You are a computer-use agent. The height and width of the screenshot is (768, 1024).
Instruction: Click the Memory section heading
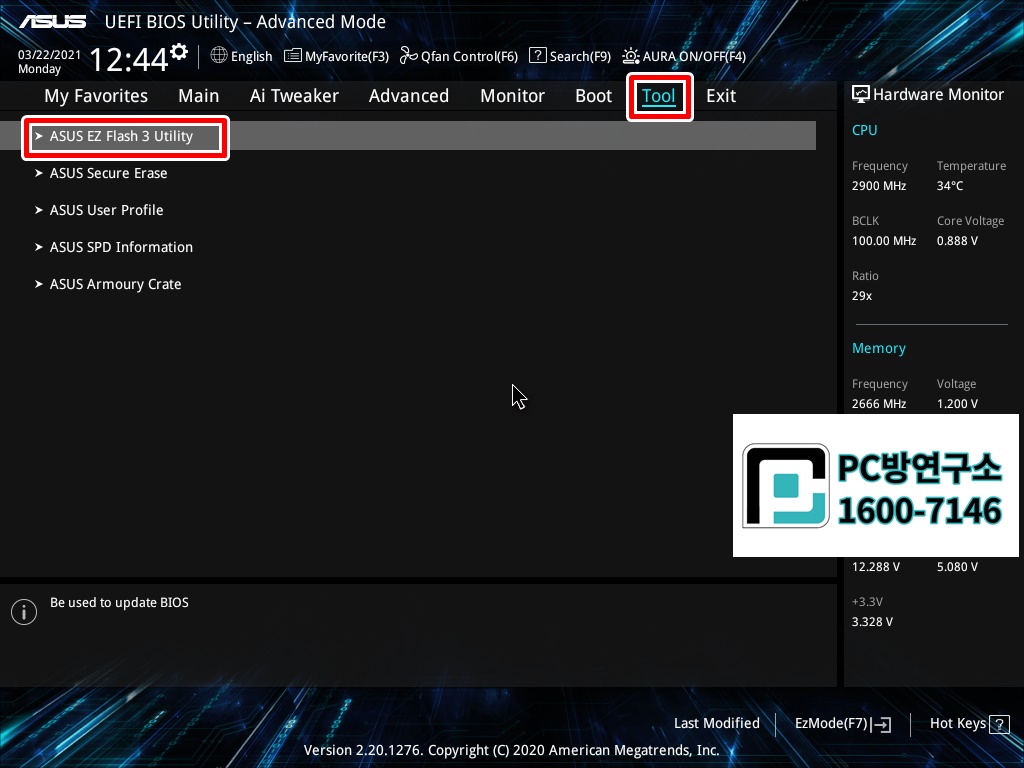coord(878,348)
